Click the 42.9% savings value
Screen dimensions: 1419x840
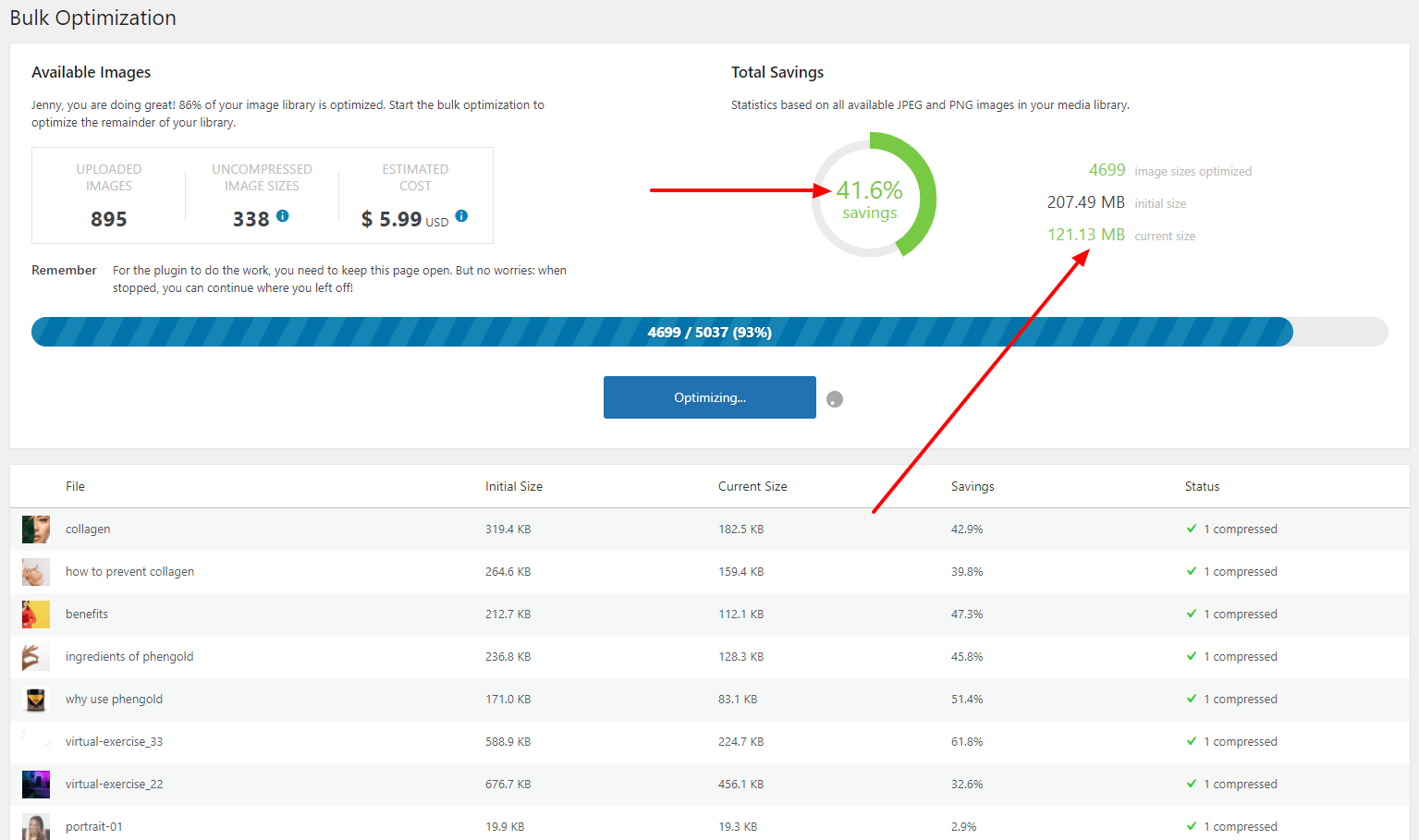pyautogui.click(x=967, y=530)
